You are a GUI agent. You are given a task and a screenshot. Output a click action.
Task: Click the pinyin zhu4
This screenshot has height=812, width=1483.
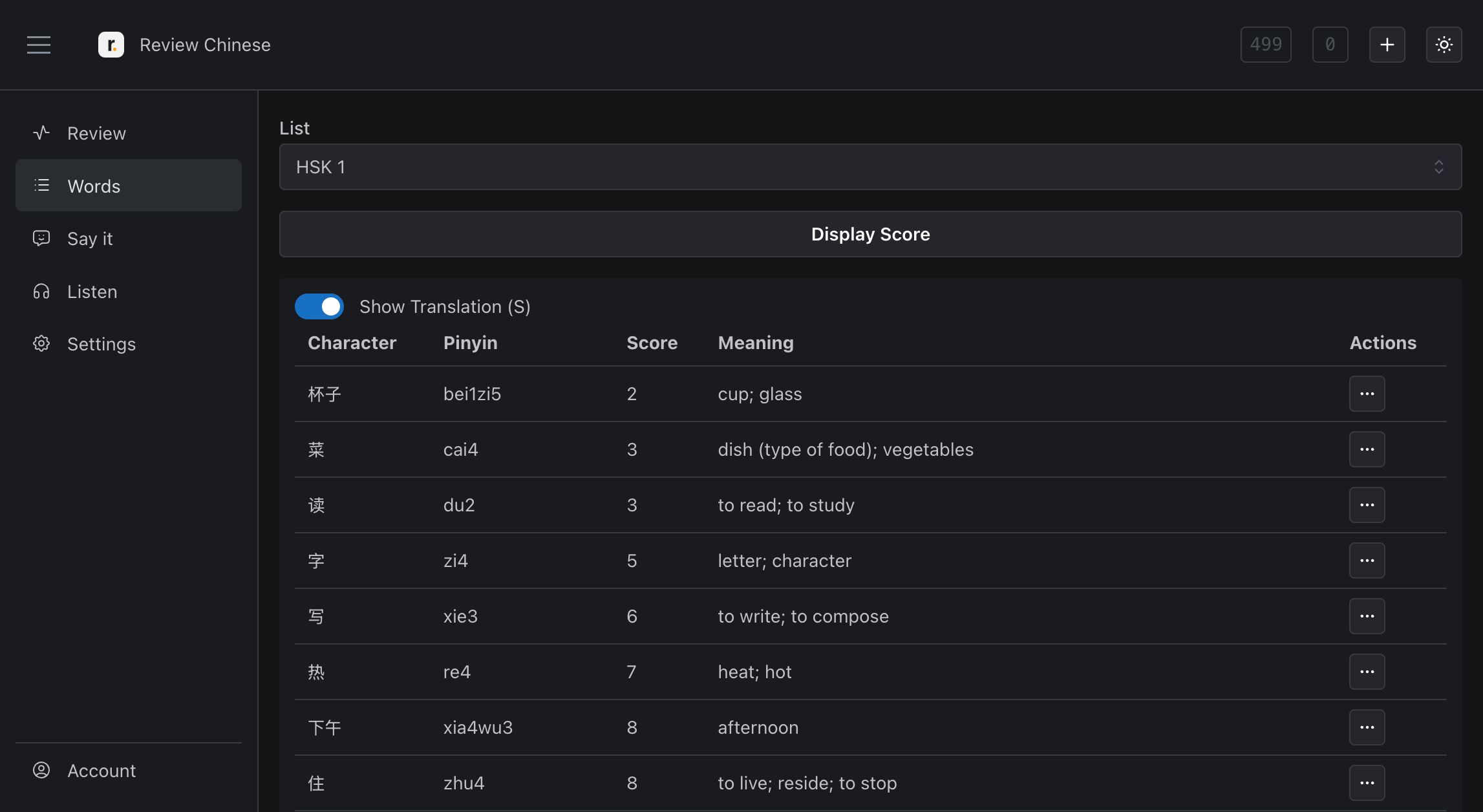(x=464, y=783)
